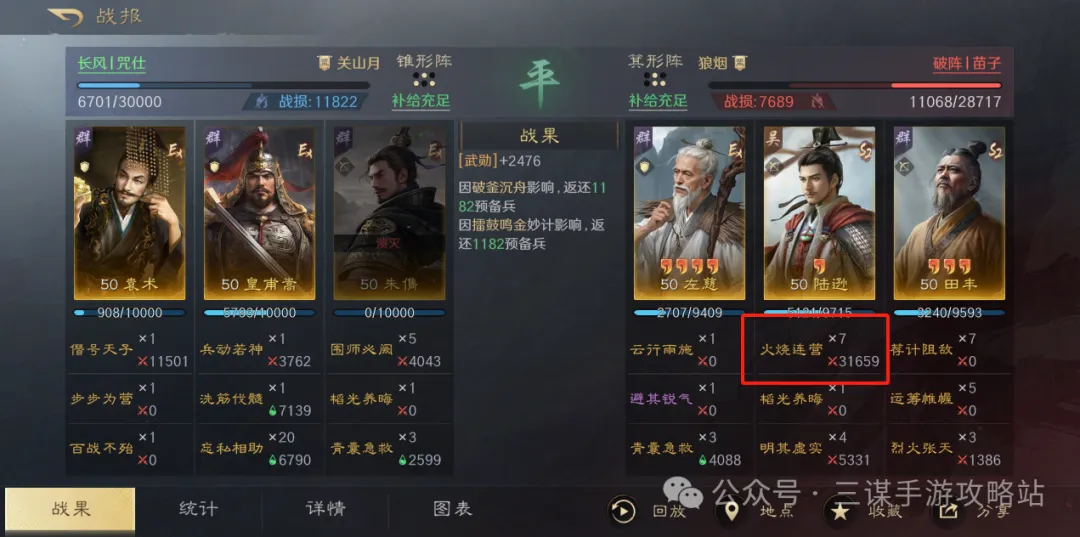Screen dimensions: 1080x537
Task: Open the 详情 tab
Action: (326, 509)
